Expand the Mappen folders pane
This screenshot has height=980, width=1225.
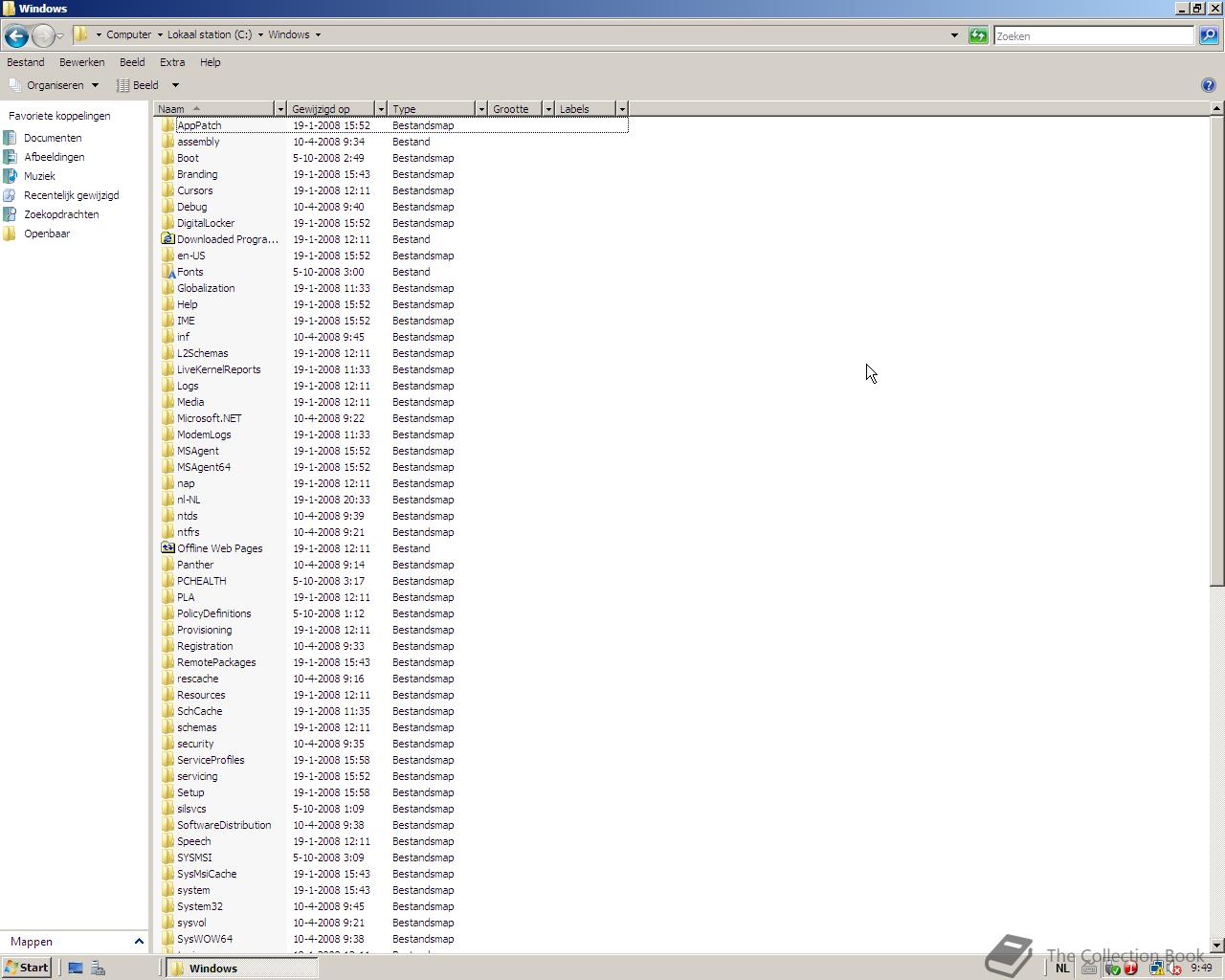point(139,942)
